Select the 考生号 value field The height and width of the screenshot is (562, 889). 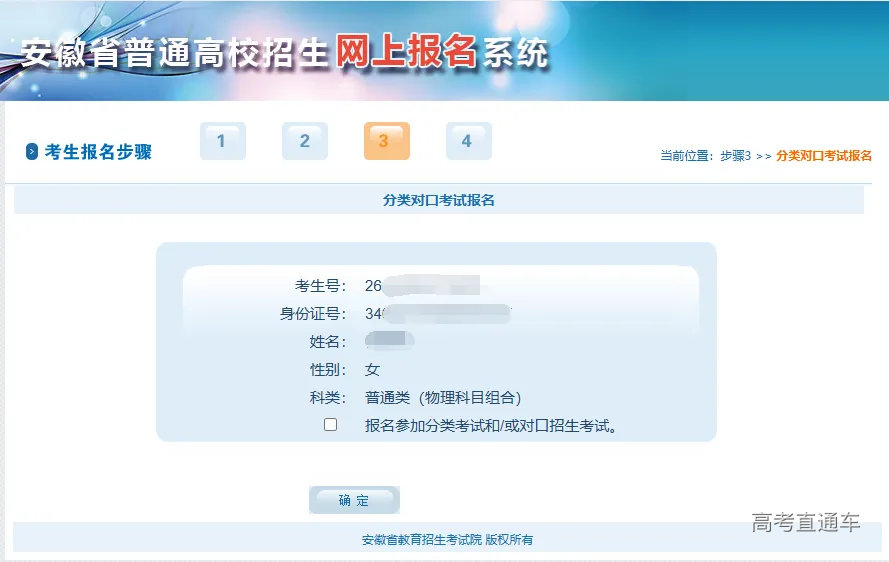click(422, 286)
